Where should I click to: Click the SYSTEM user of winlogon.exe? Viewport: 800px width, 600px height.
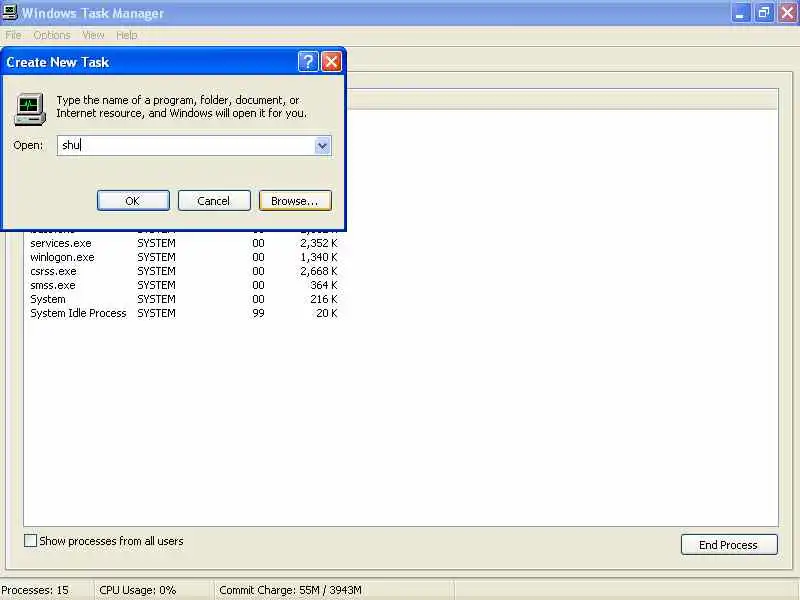point(156,257)
